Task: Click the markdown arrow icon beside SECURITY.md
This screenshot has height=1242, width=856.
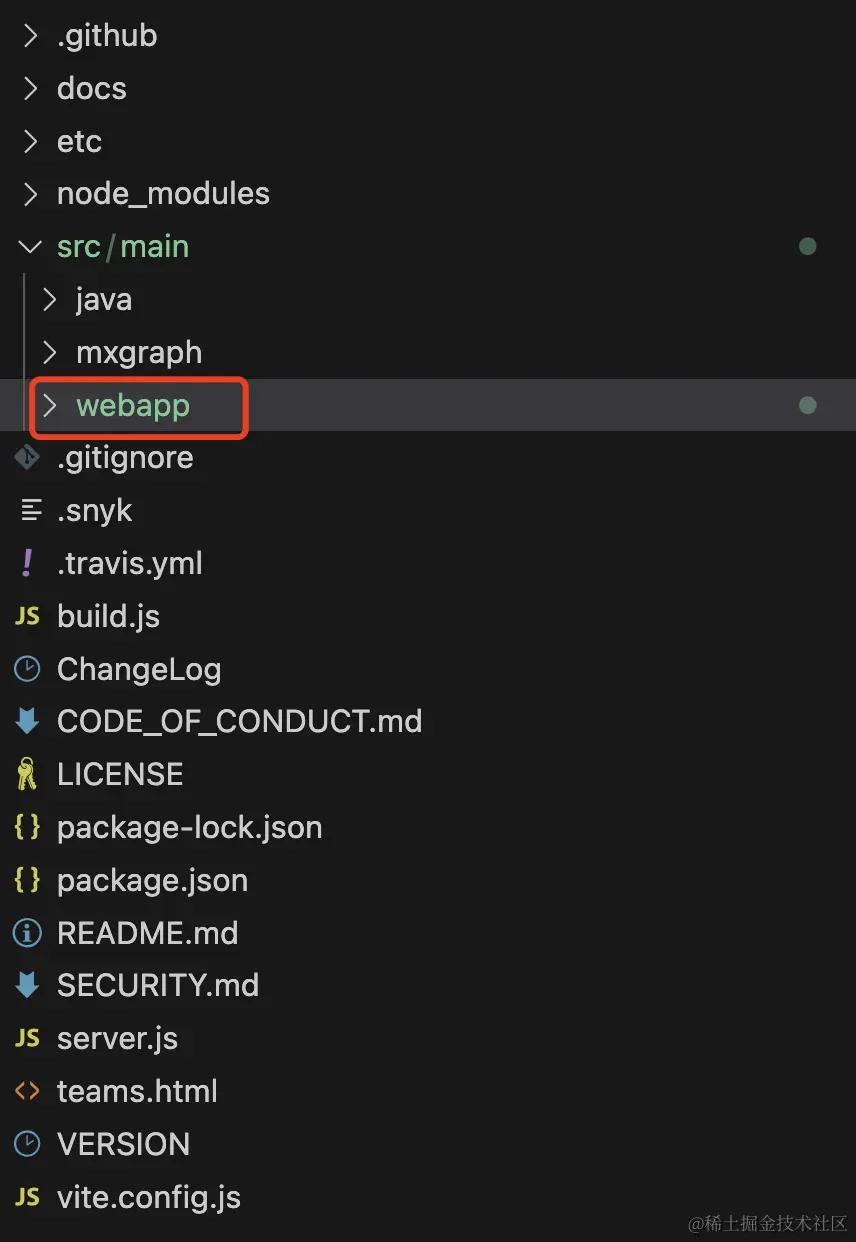Action: [27, 986]
